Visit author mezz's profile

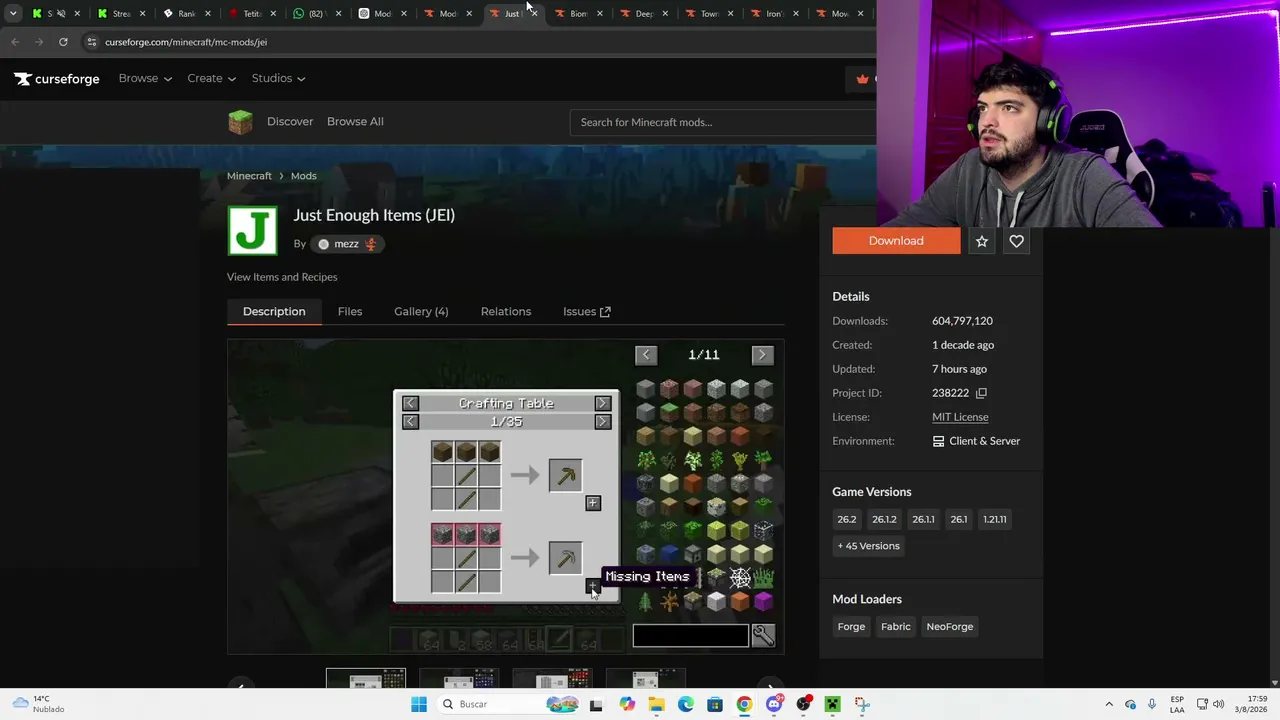point(346,244)
